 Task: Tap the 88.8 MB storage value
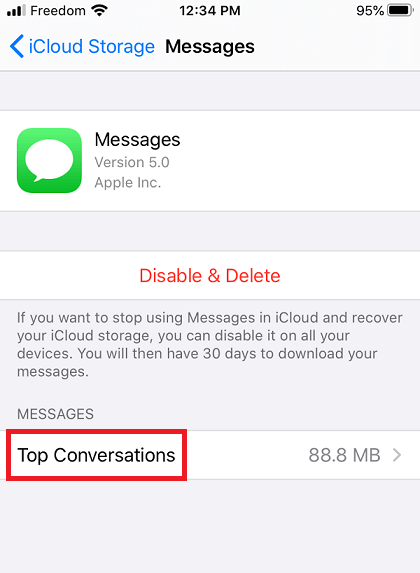344,455
